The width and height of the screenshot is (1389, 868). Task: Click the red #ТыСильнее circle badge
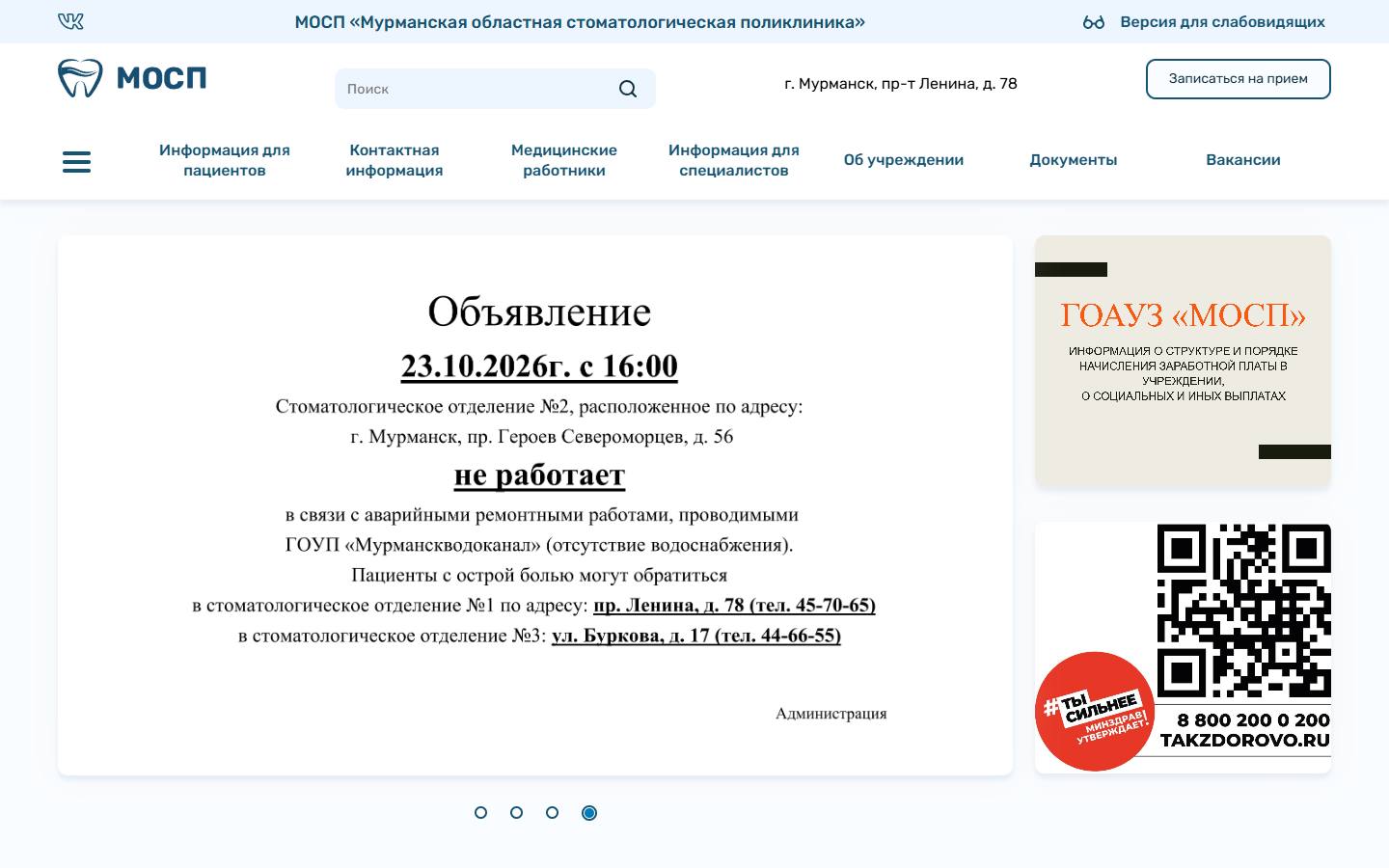[x=1095, y=712]
